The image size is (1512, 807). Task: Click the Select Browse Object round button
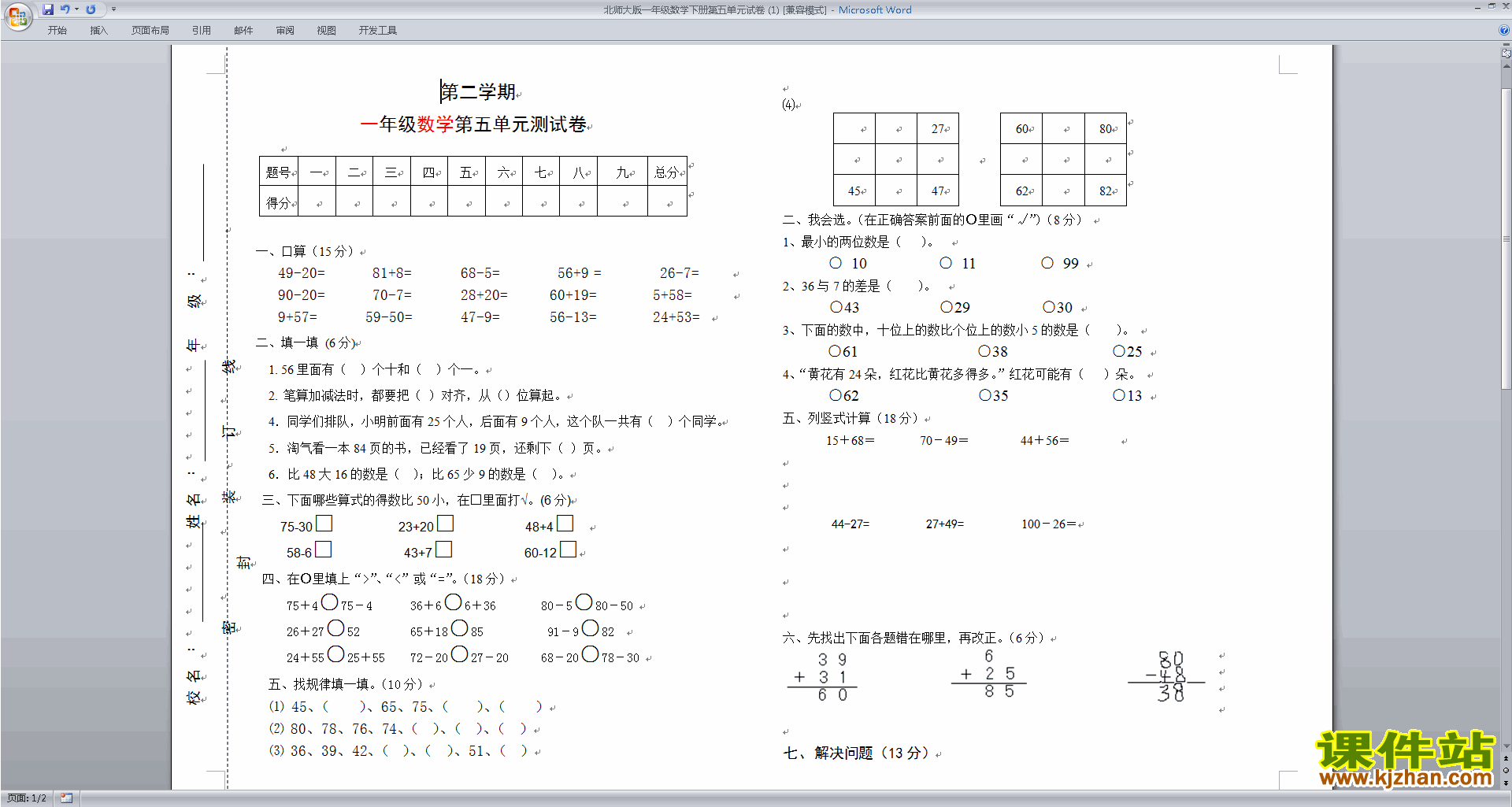tap(1506, 770)
